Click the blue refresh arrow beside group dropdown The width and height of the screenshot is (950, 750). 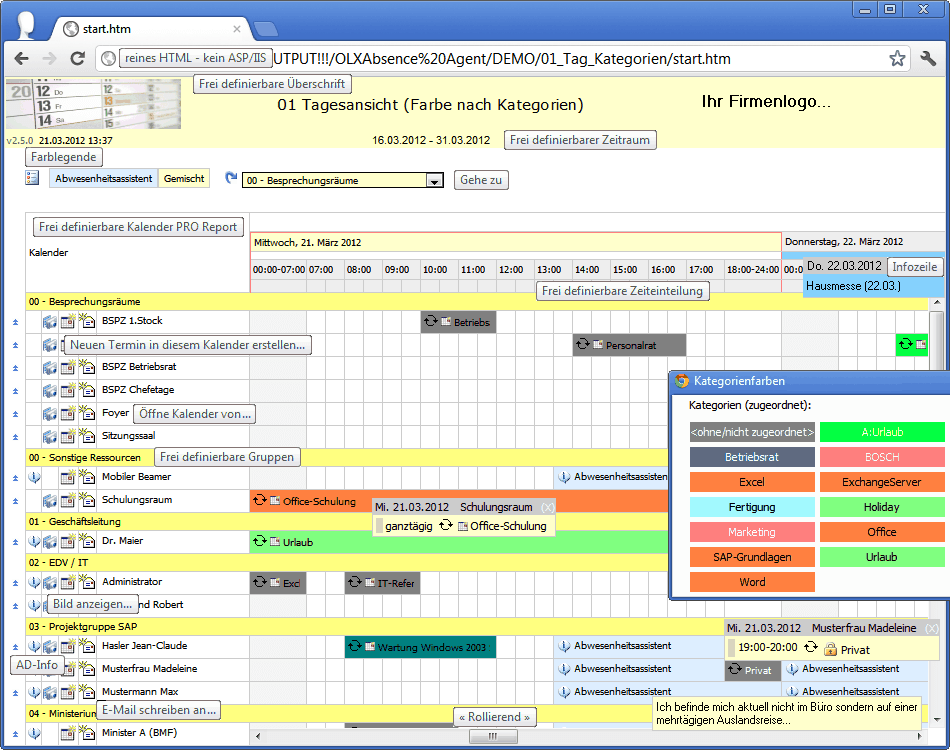tap(231, 178)
